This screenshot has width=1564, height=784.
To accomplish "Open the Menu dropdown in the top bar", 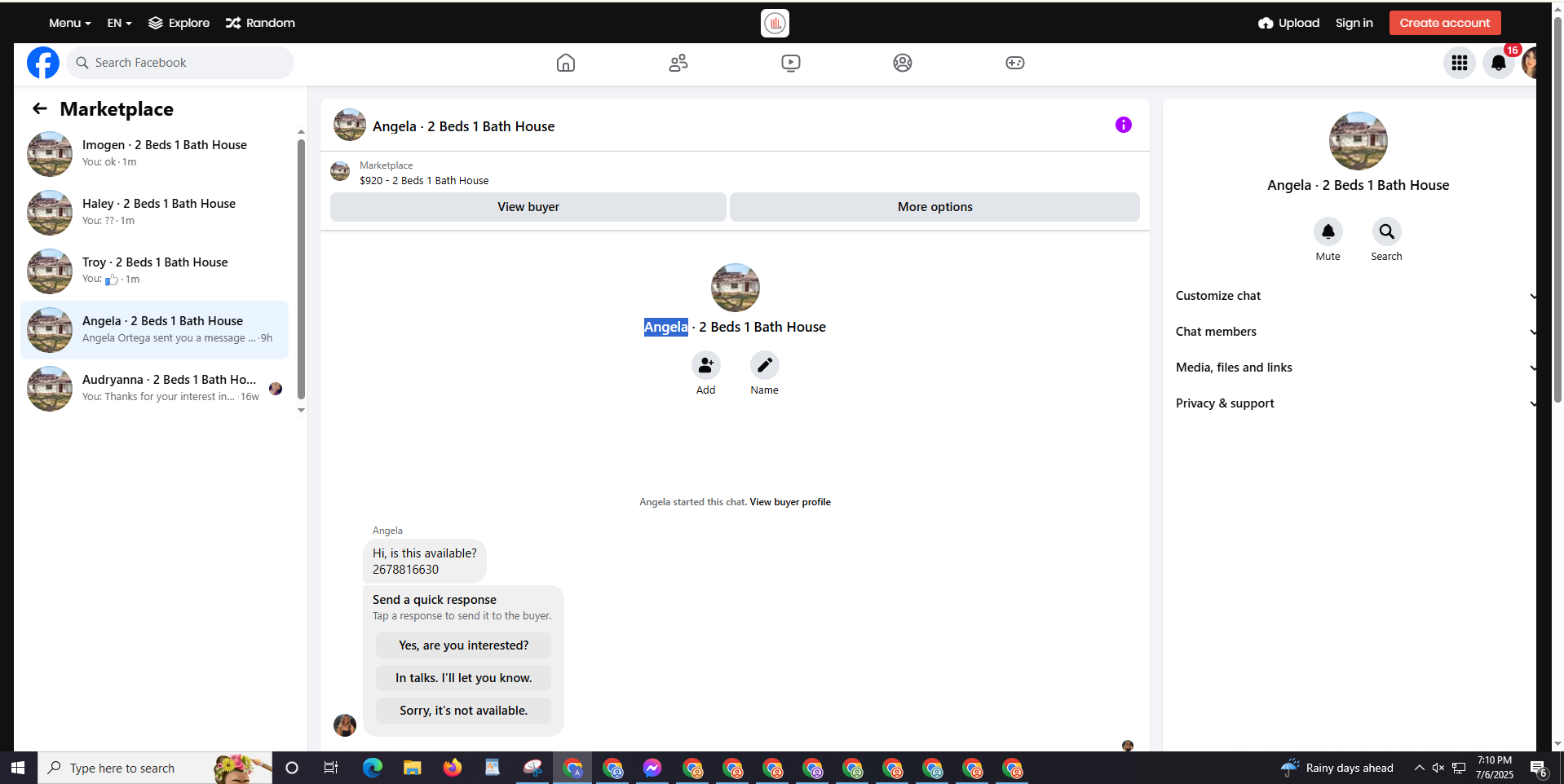I will [x=70, y=23].
